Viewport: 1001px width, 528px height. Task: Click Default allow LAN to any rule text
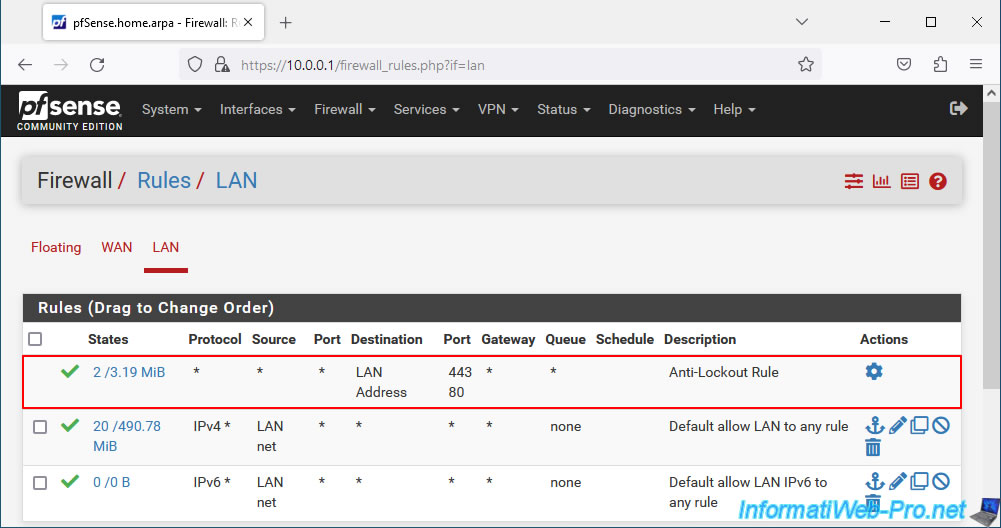tap(758, 426)
